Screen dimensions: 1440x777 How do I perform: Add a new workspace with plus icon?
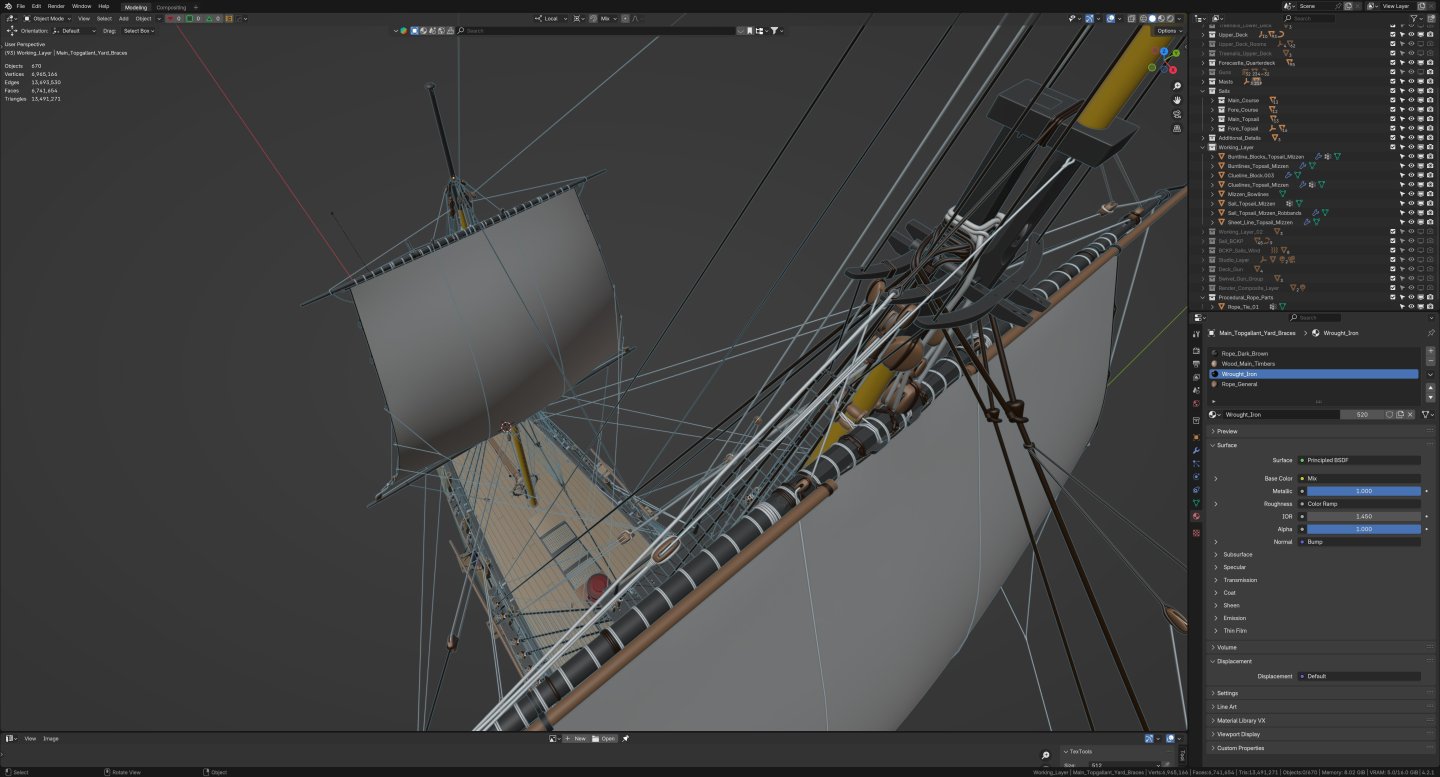(x=195, y=7)
